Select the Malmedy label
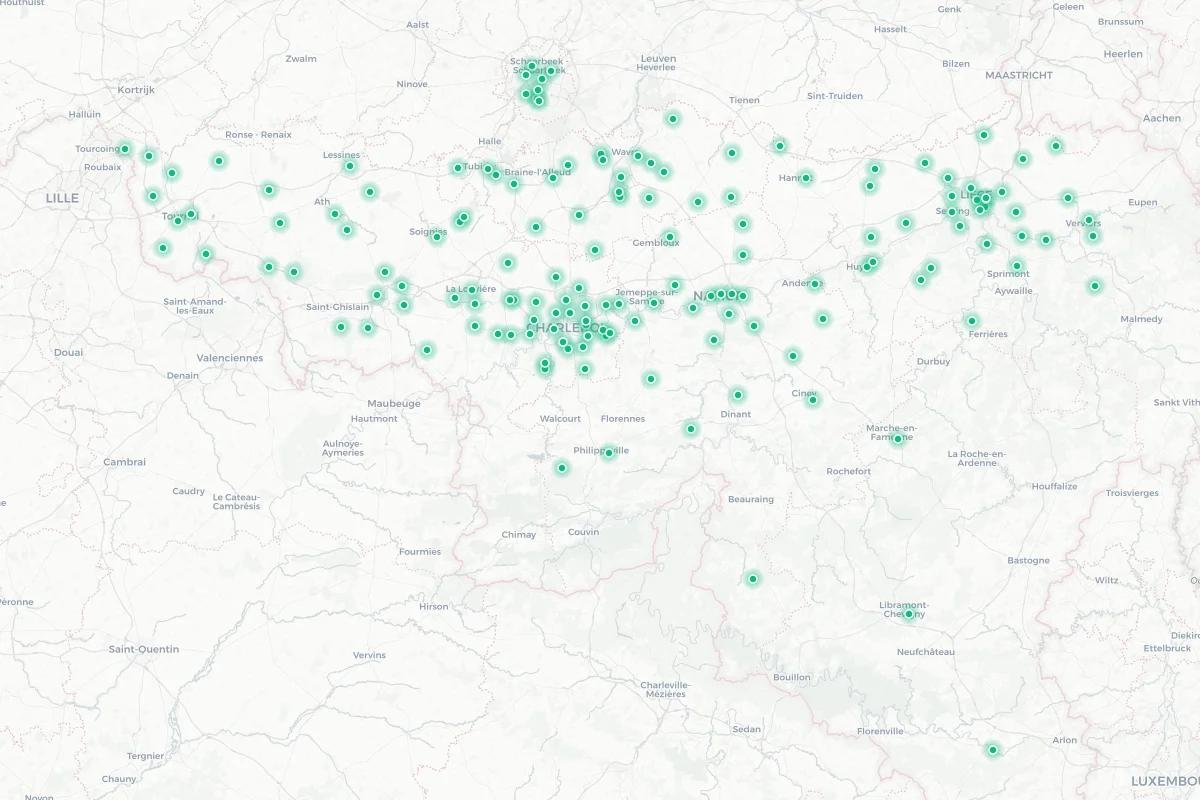 (1141, 319)
